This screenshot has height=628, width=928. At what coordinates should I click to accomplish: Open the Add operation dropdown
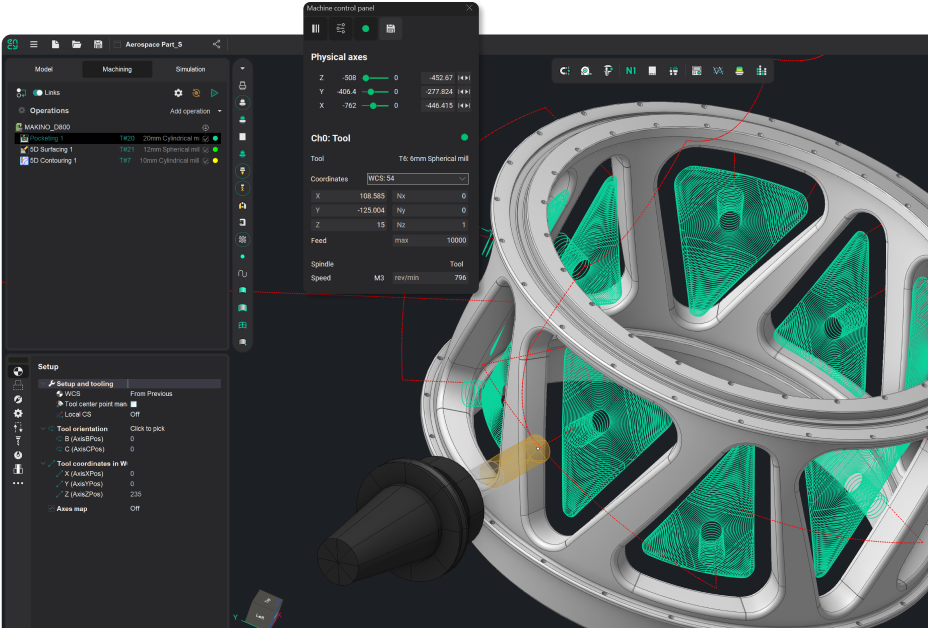pos(195,111)
